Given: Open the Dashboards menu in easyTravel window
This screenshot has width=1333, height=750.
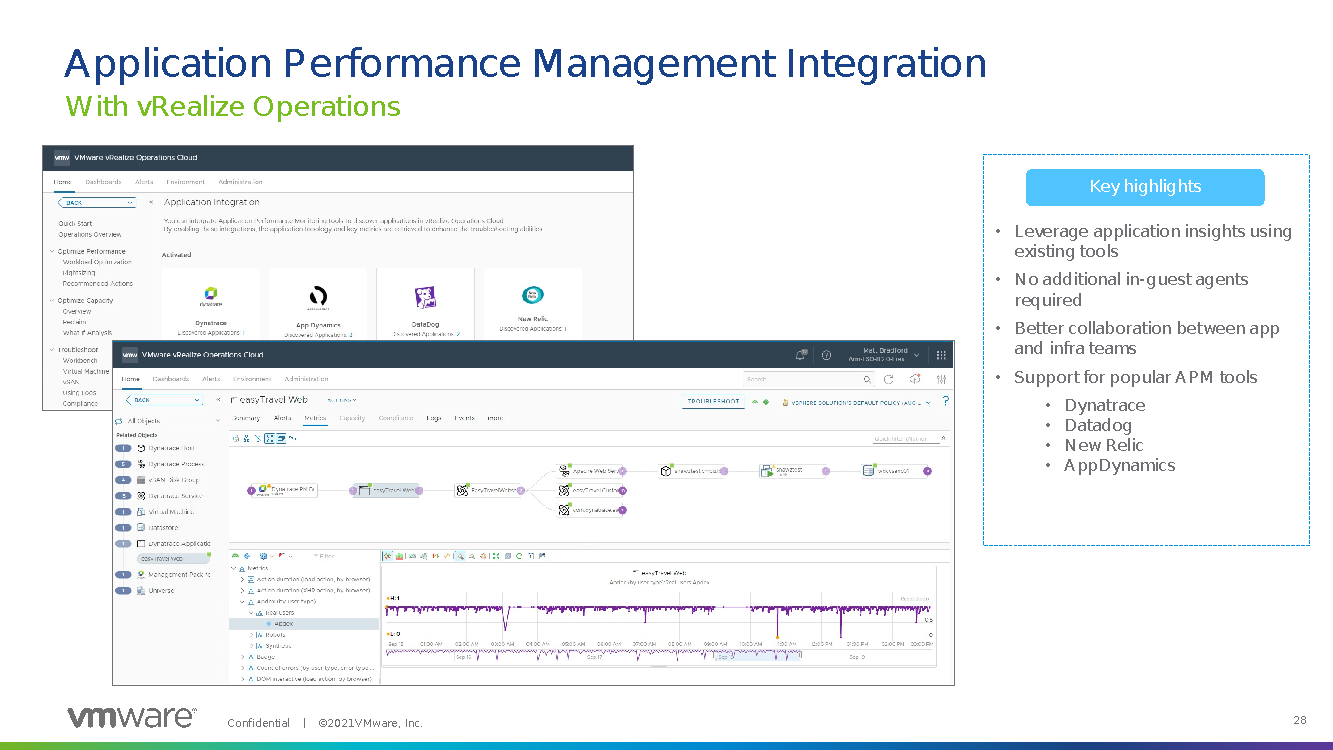Looking at the screenshot, I should (172, 380).
